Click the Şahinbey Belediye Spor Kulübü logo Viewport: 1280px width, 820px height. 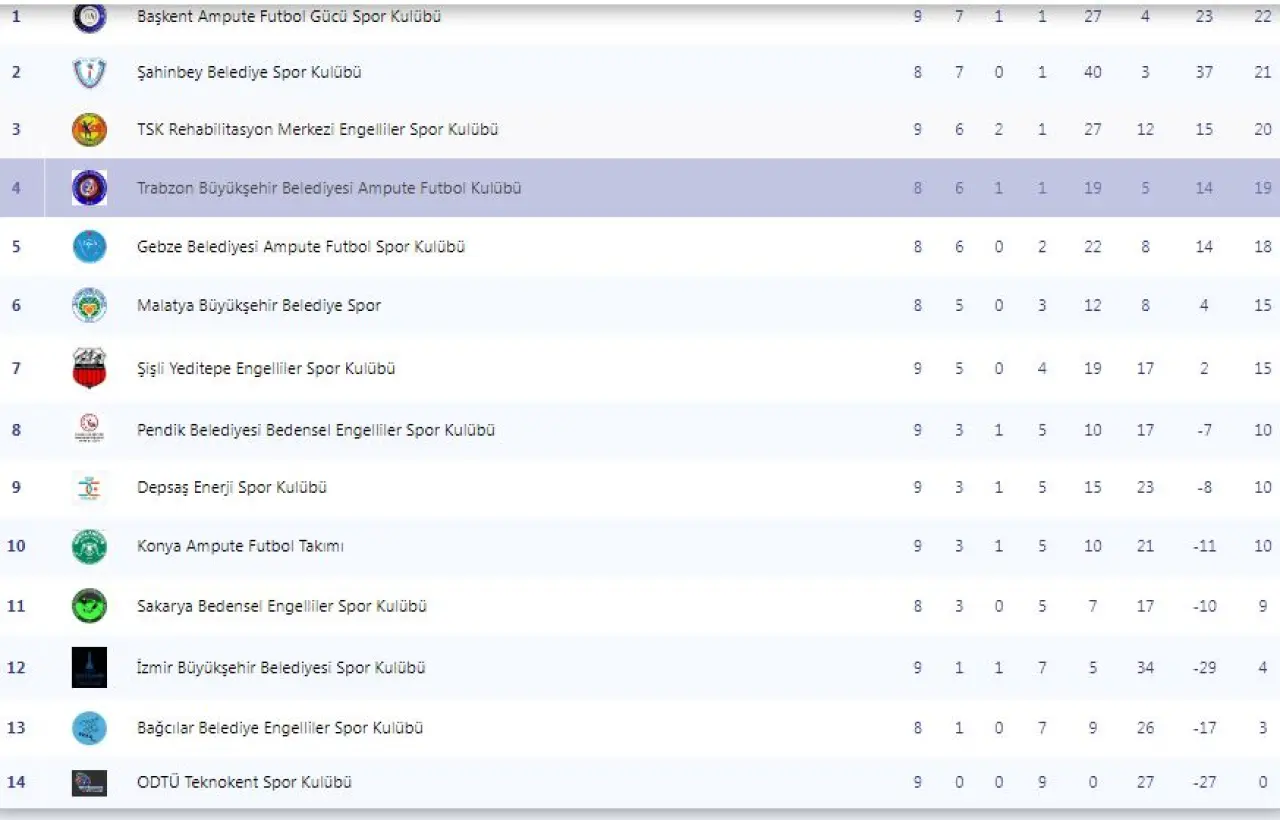pyautogui.click(x=89, y=73)
